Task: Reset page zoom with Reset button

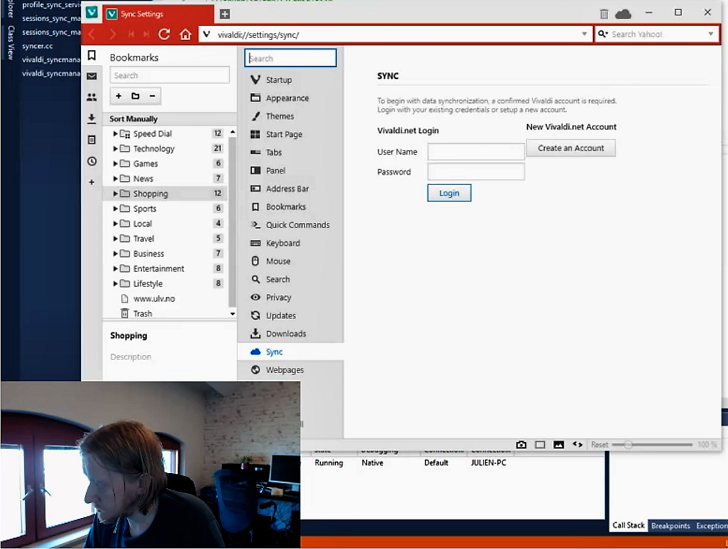Action: pos(599,444)
